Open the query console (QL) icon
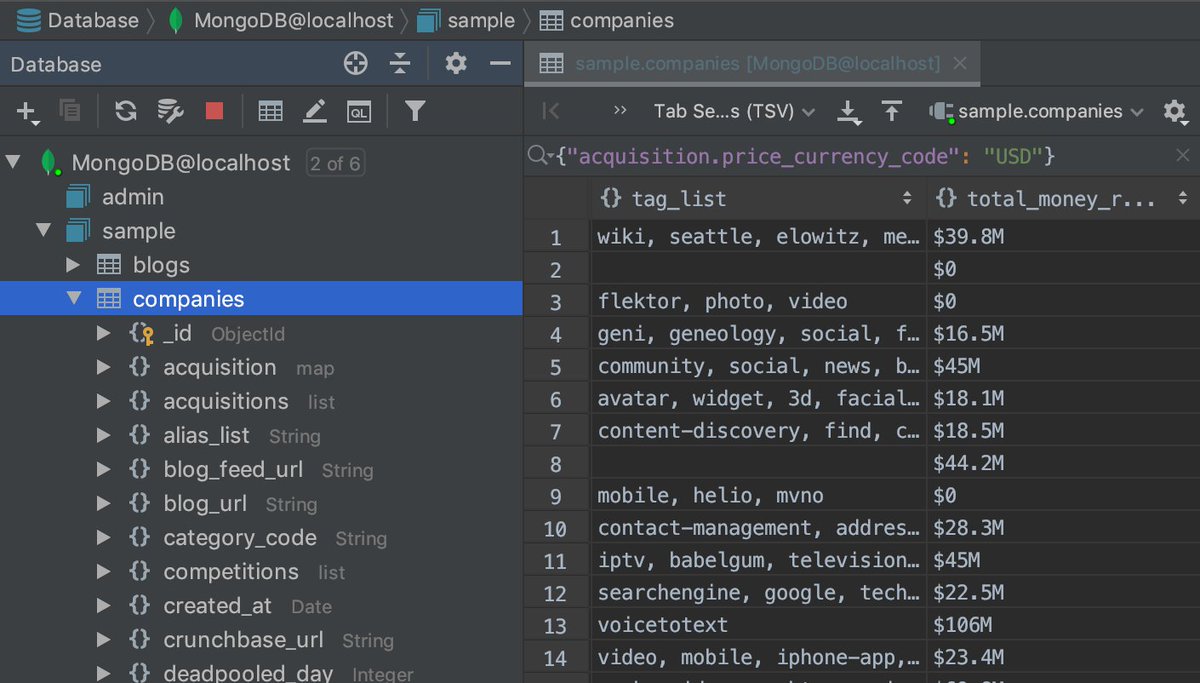1200x683 pixels. point(359,112)
